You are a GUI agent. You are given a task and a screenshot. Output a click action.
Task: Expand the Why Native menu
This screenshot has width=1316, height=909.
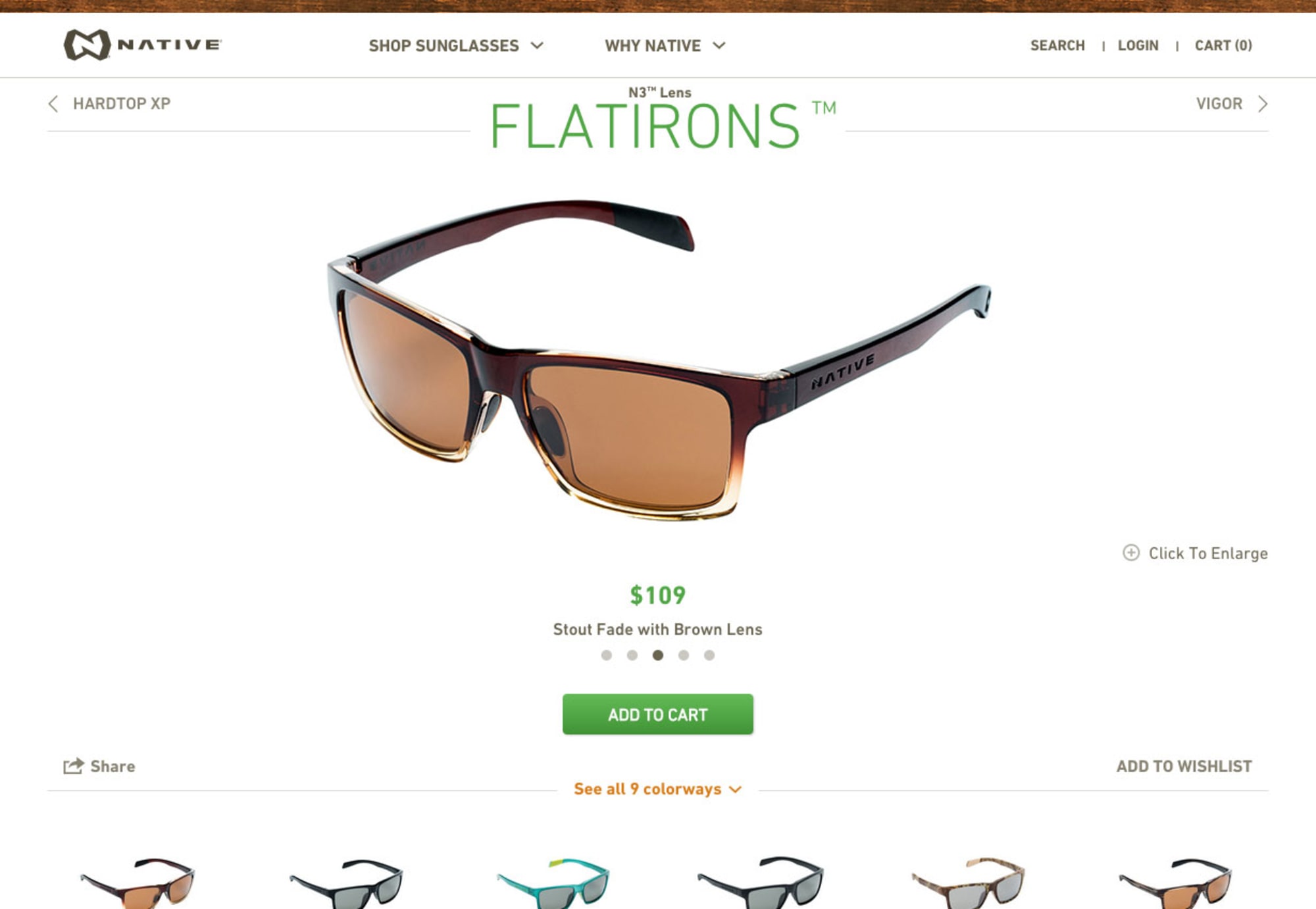[665, 45]
